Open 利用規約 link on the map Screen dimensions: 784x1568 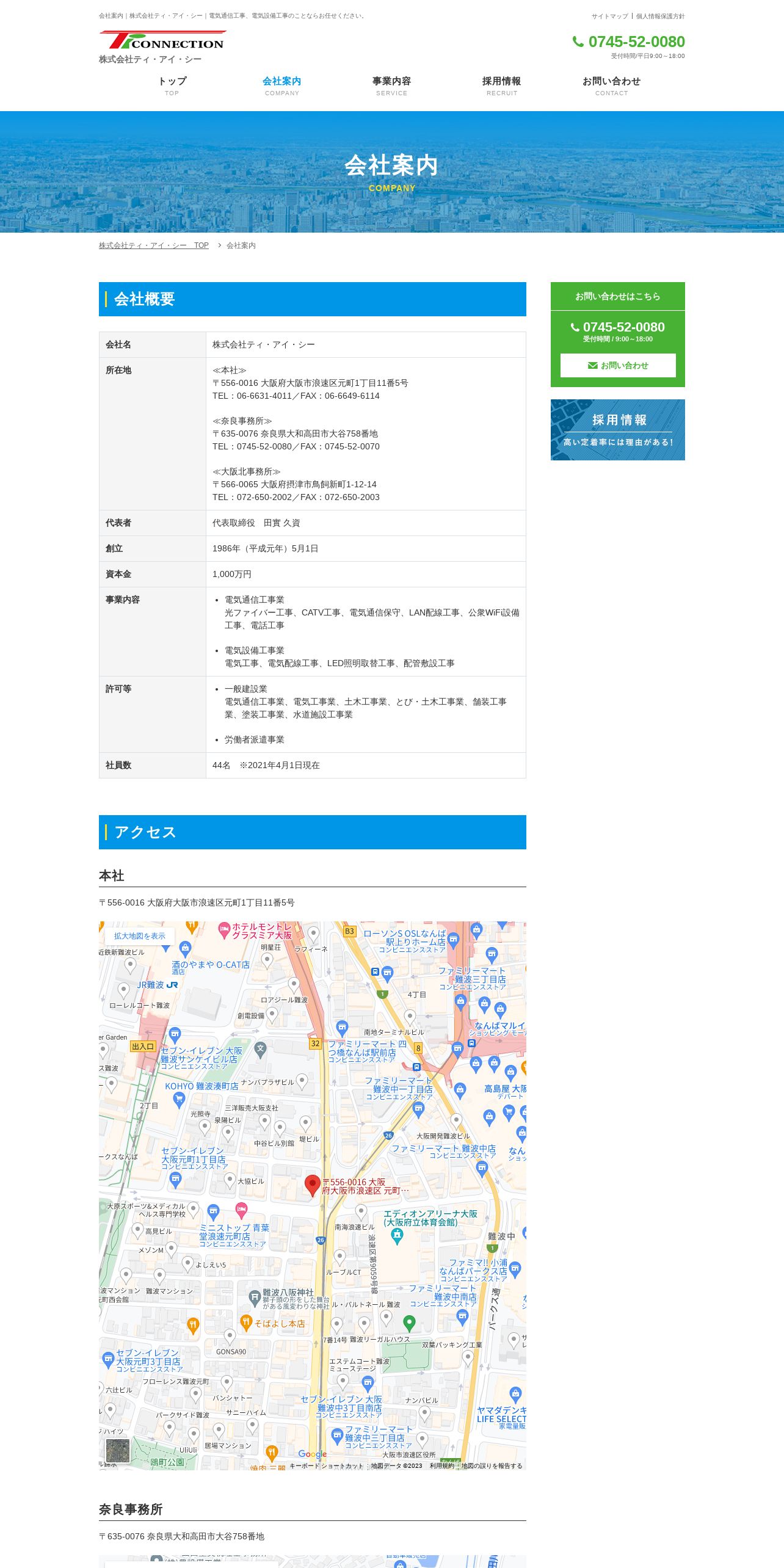click(441, 1465)
